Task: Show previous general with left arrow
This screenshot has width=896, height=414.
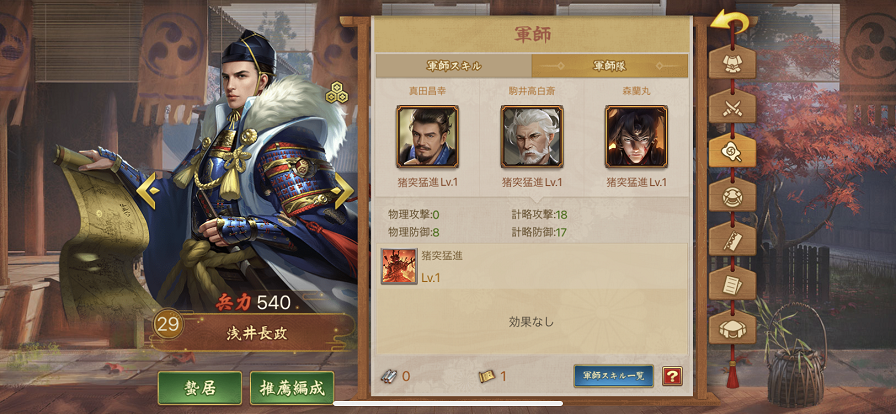Action: point(147,191)
